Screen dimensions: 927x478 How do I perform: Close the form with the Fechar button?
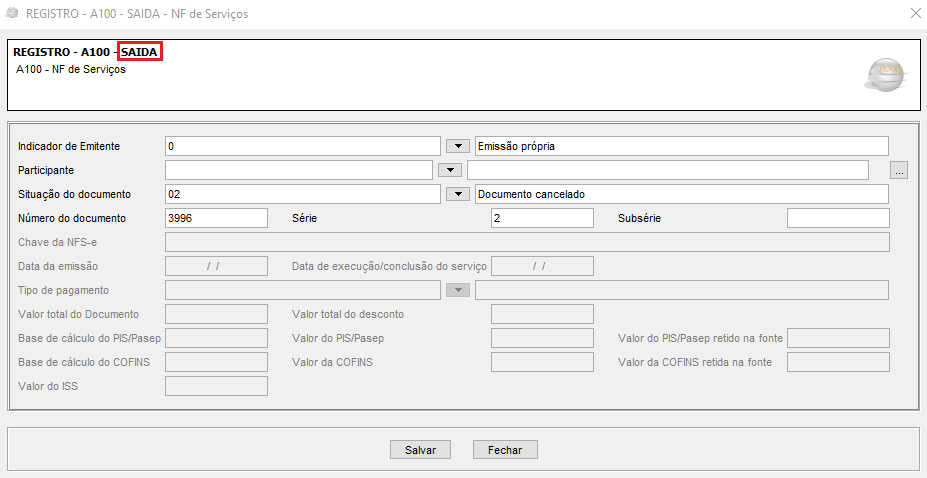(x=505, y=450)
